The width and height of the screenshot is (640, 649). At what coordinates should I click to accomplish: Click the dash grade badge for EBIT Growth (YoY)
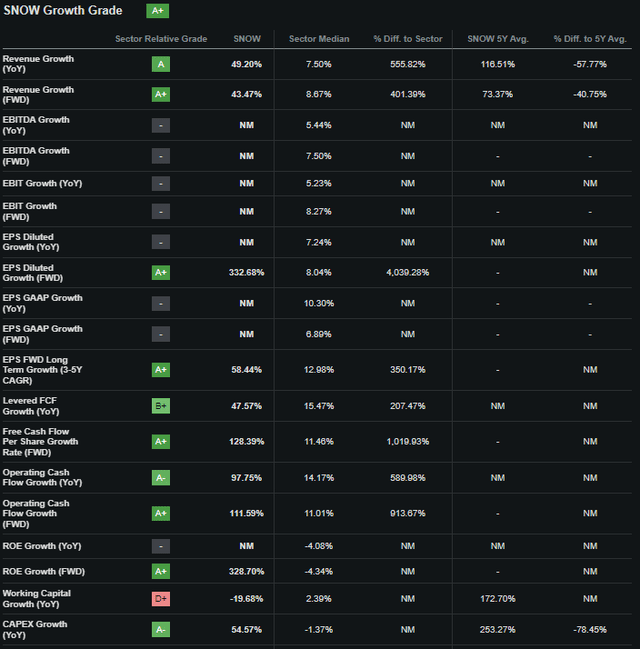161,183
